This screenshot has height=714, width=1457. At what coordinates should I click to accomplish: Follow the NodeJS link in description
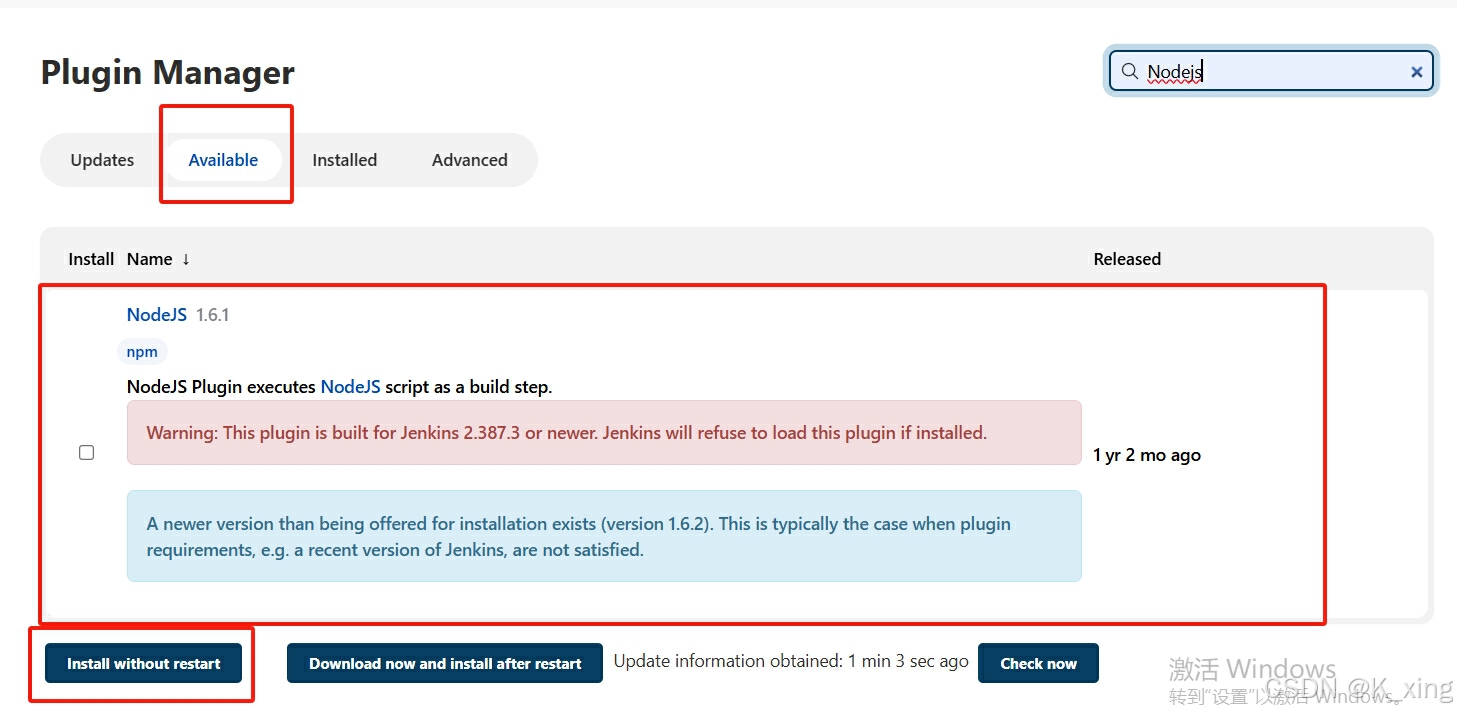350,387
